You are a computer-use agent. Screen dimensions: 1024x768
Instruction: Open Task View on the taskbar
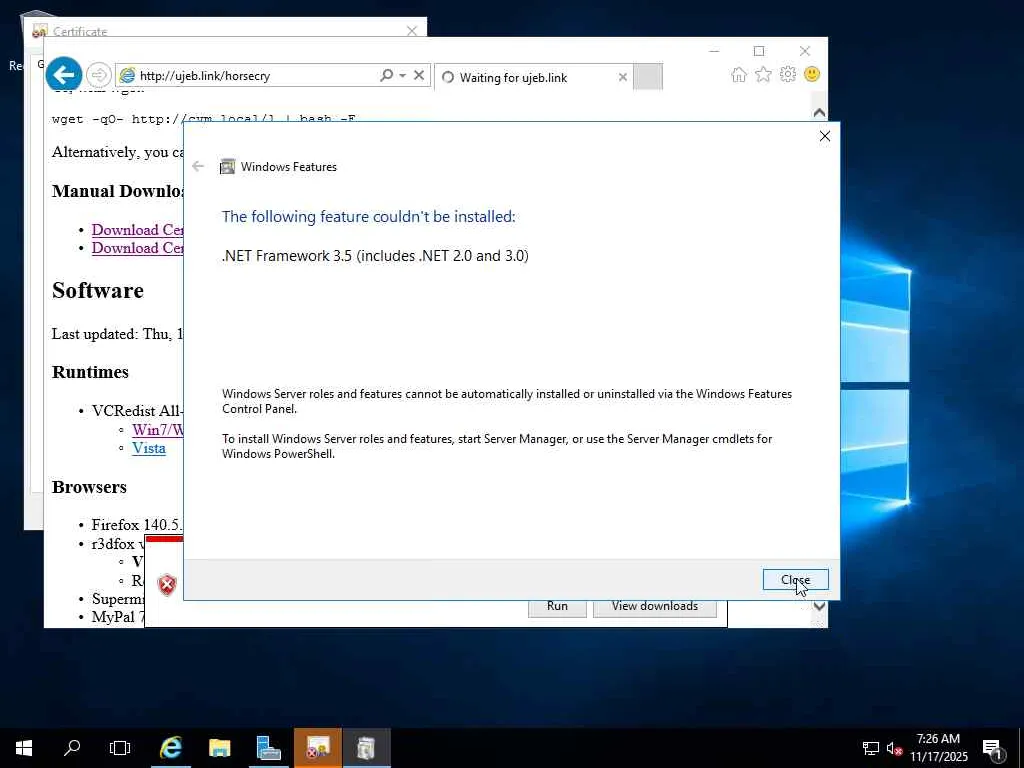click(120, 748)
